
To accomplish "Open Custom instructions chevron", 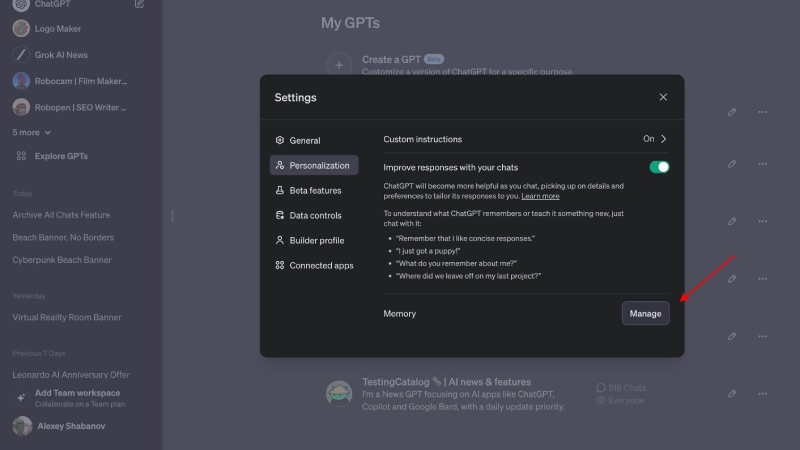I will tap(663, 139).
